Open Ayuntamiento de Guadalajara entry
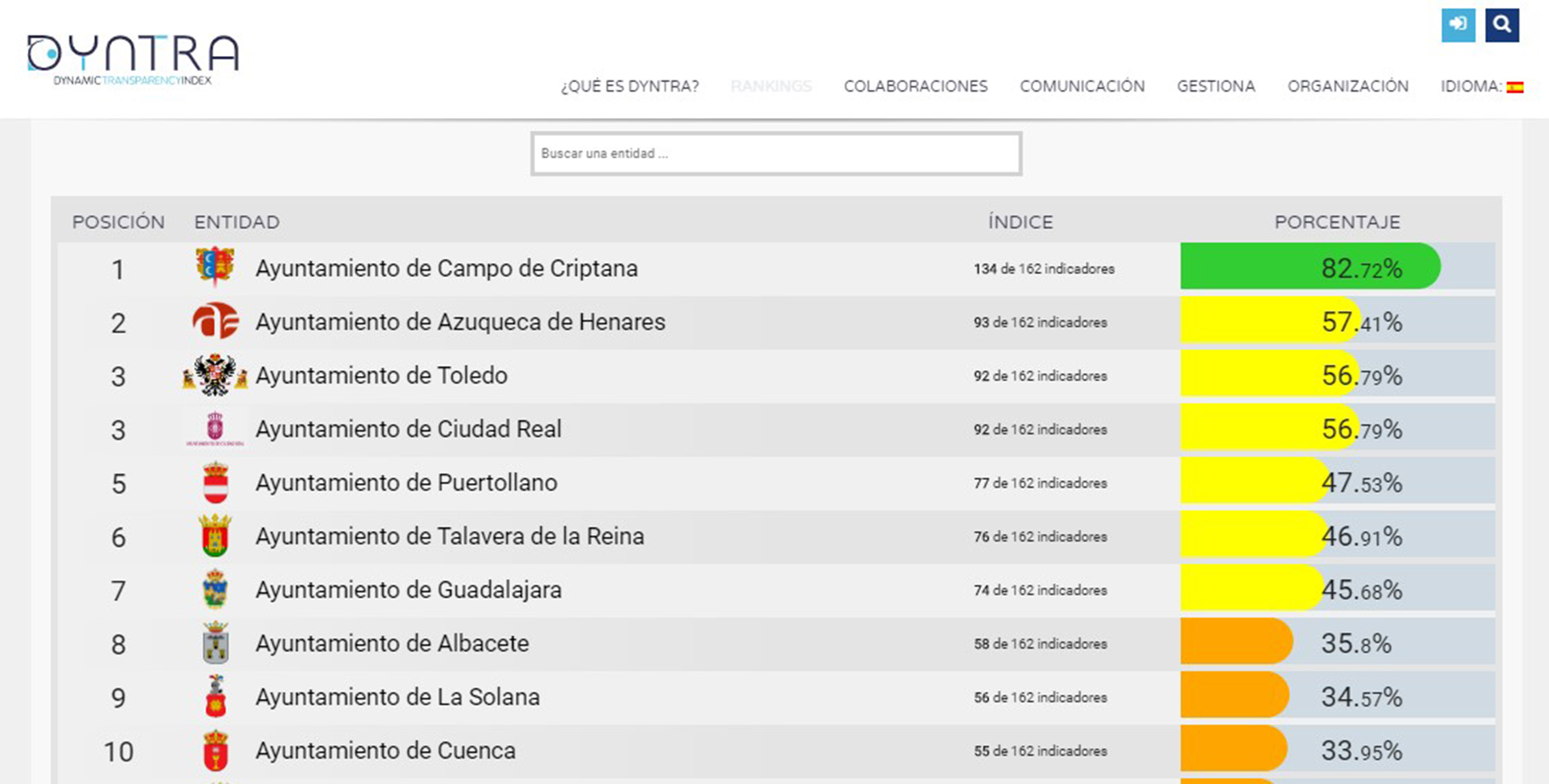Viewport: 1549px width, 784px height. [x=408, y=590]
